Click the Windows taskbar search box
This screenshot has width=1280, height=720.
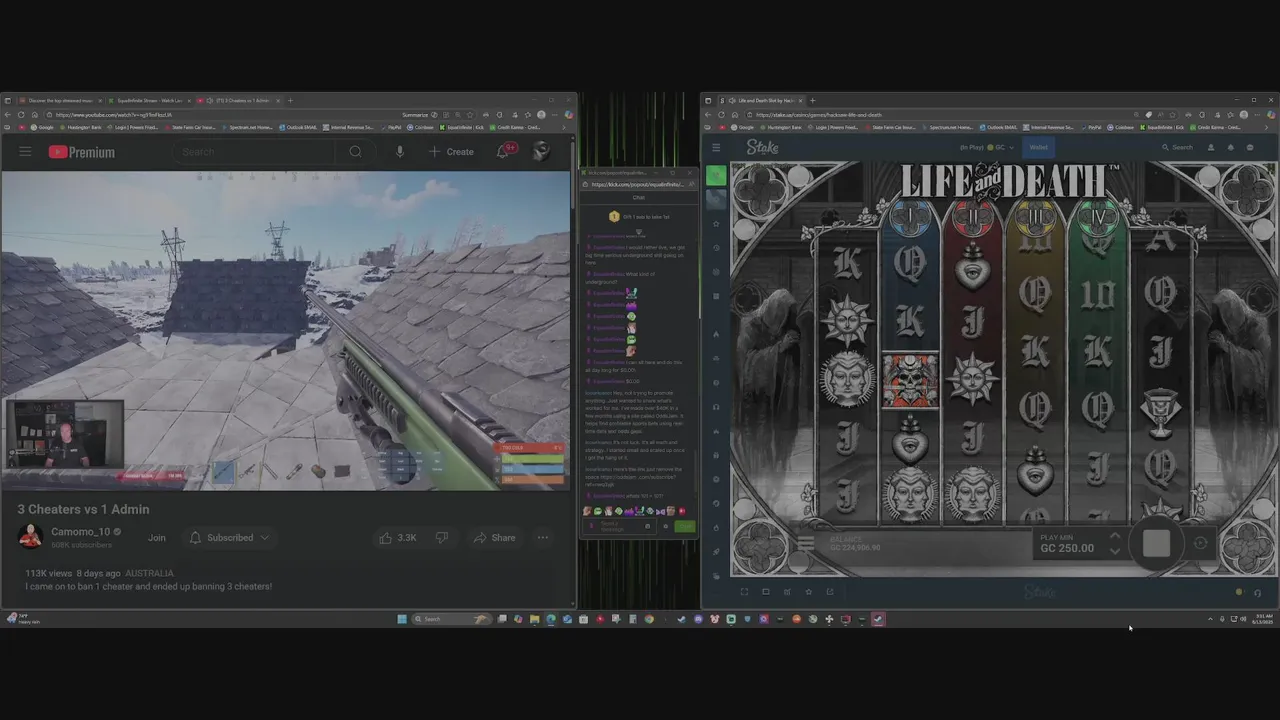pyautogui.click(x=451, y=619)
